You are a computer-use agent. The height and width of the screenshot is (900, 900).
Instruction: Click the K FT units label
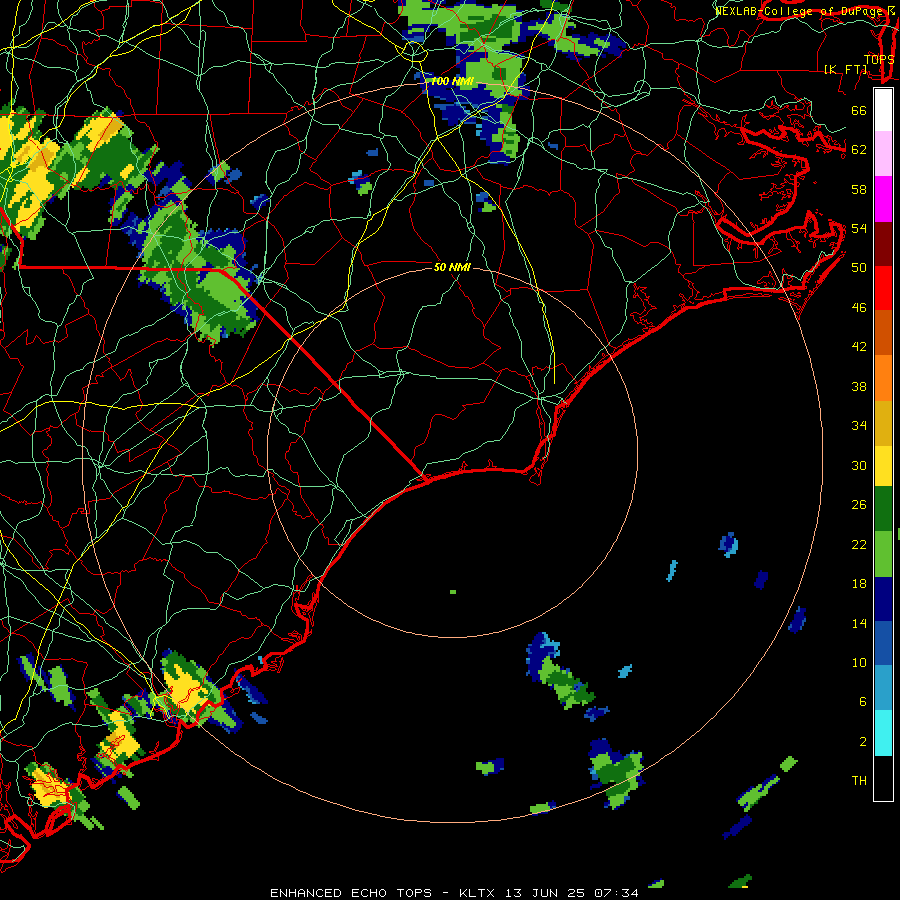tap(846, 69)
